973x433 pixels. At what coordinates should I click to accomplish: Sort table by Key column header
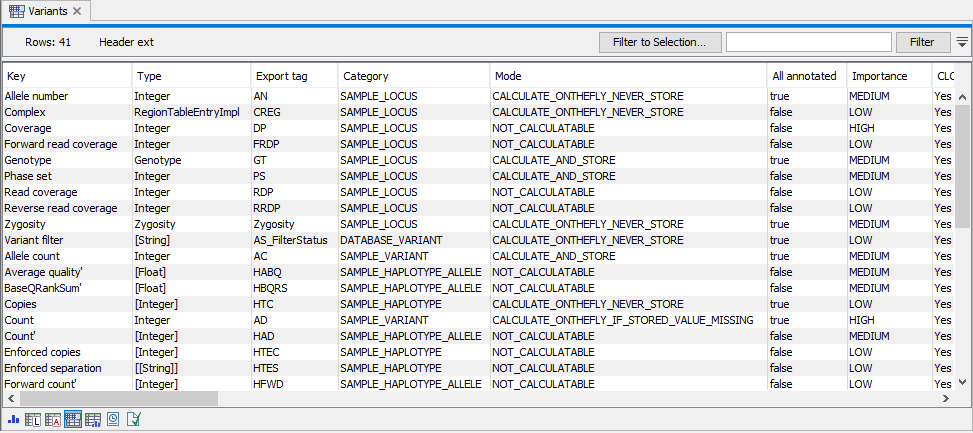point(67,76)
